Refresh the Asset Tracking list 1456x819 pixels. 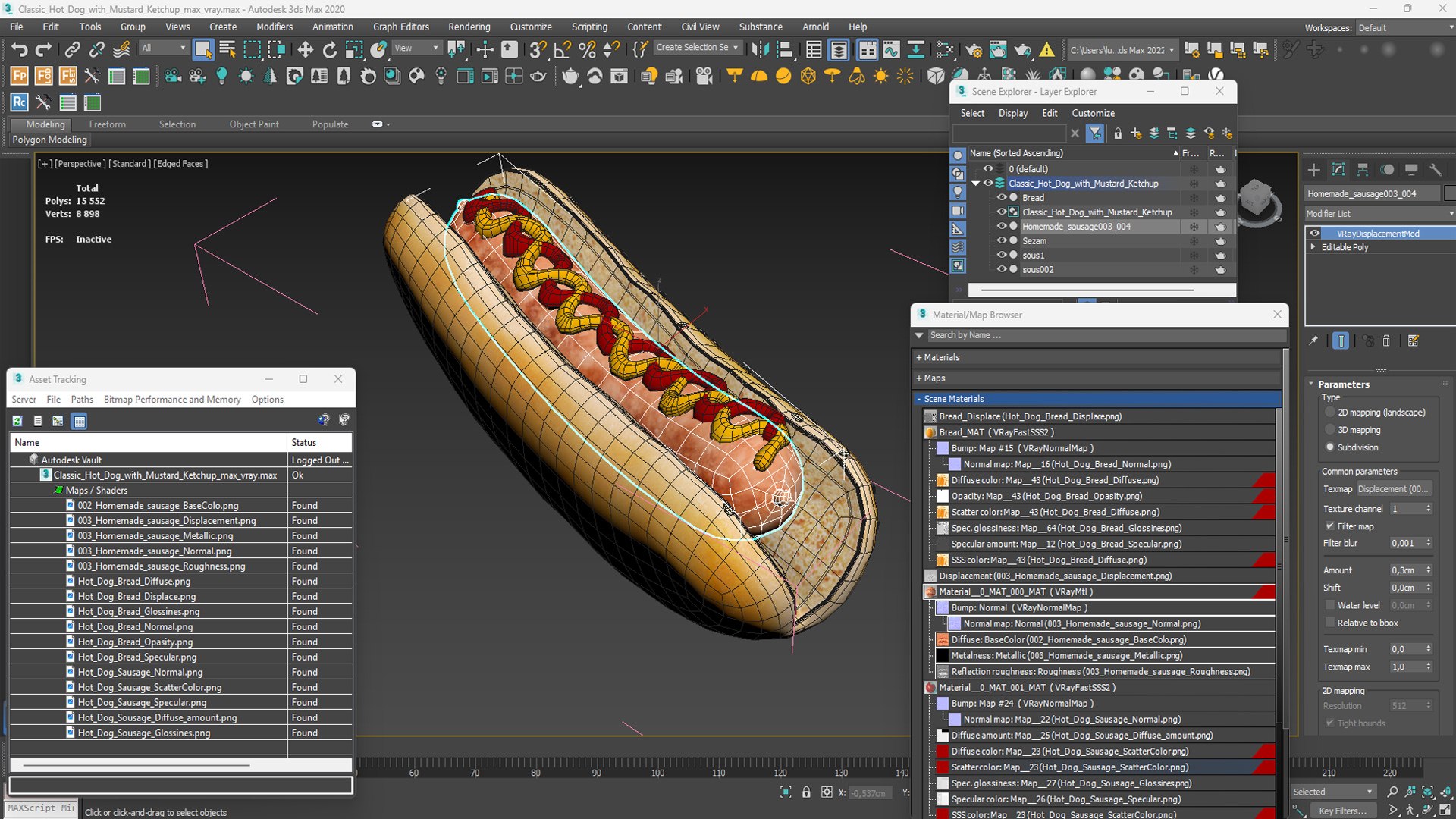[17, 421]
